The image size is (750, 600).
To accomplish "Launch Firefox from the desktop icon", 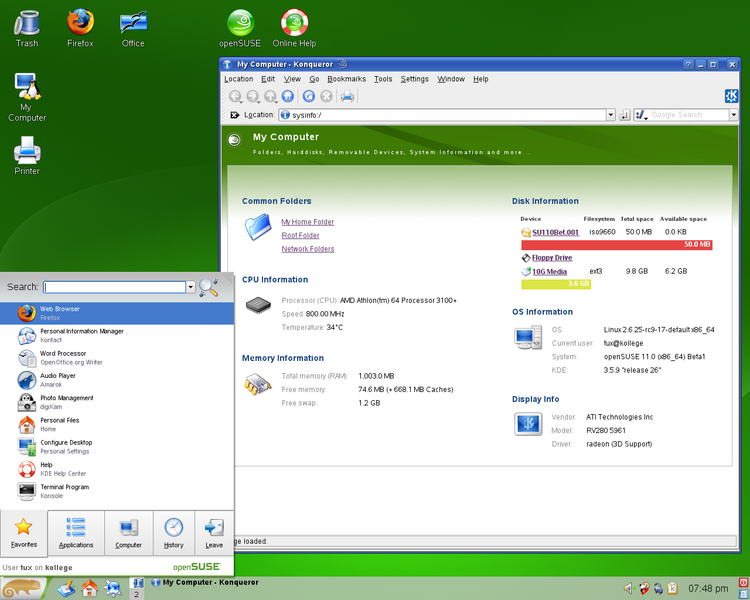I will click(x=80, y=29).
